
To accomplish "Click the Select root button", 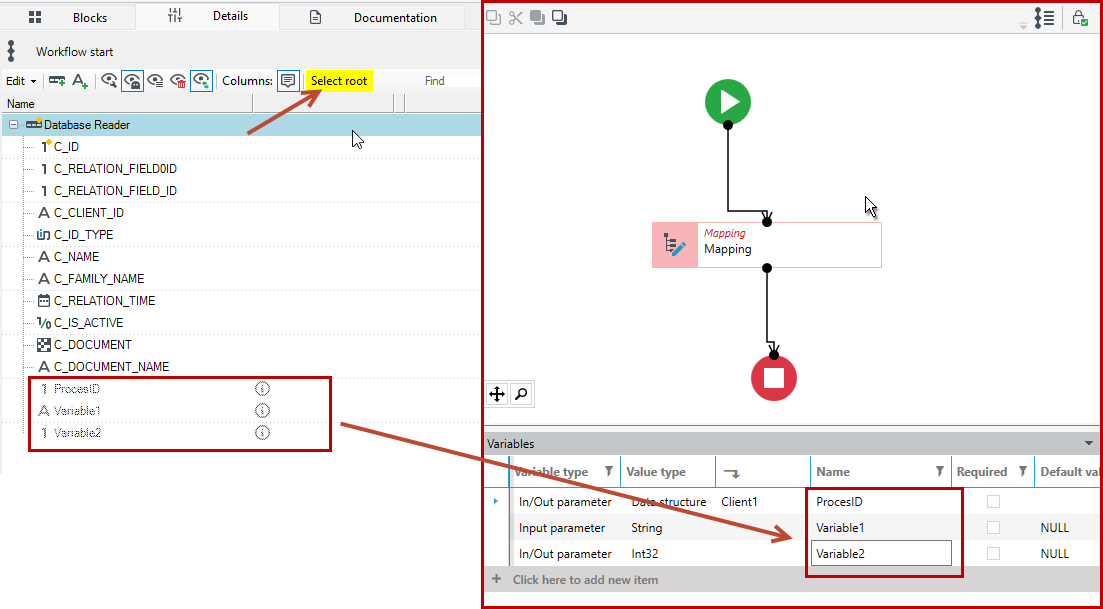I will pos(339,81).
